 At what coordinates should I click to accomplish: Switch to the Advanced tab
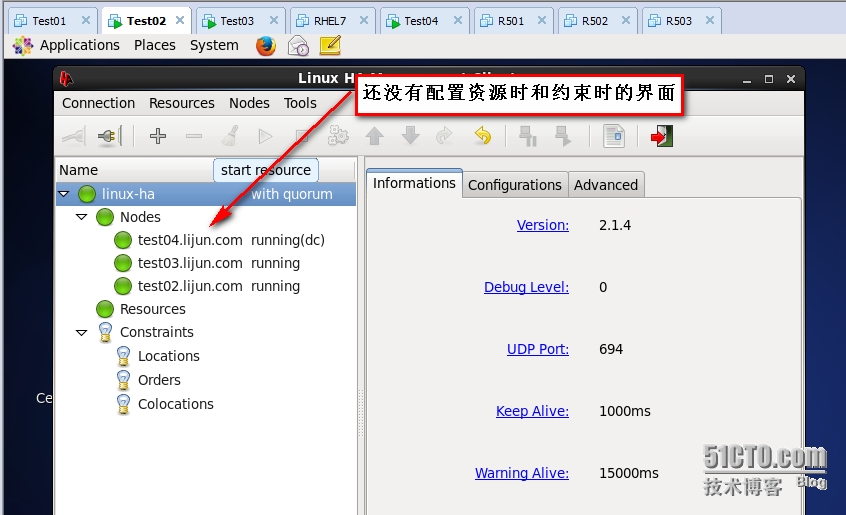click(606, 185)
